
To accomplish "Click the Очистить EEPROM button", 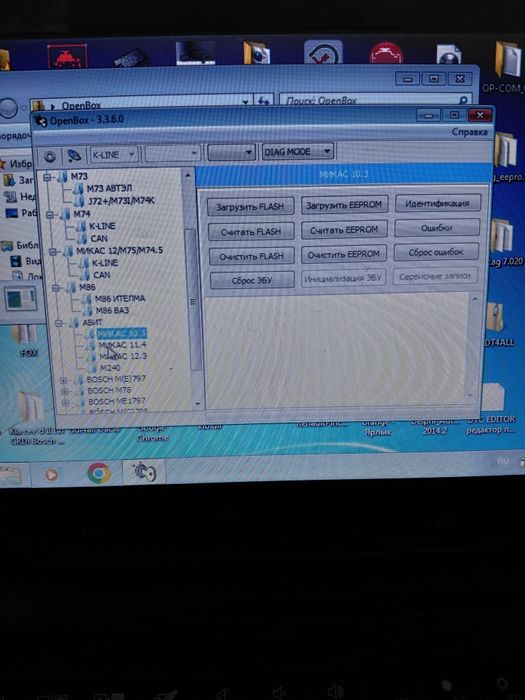I will point(344,254).
